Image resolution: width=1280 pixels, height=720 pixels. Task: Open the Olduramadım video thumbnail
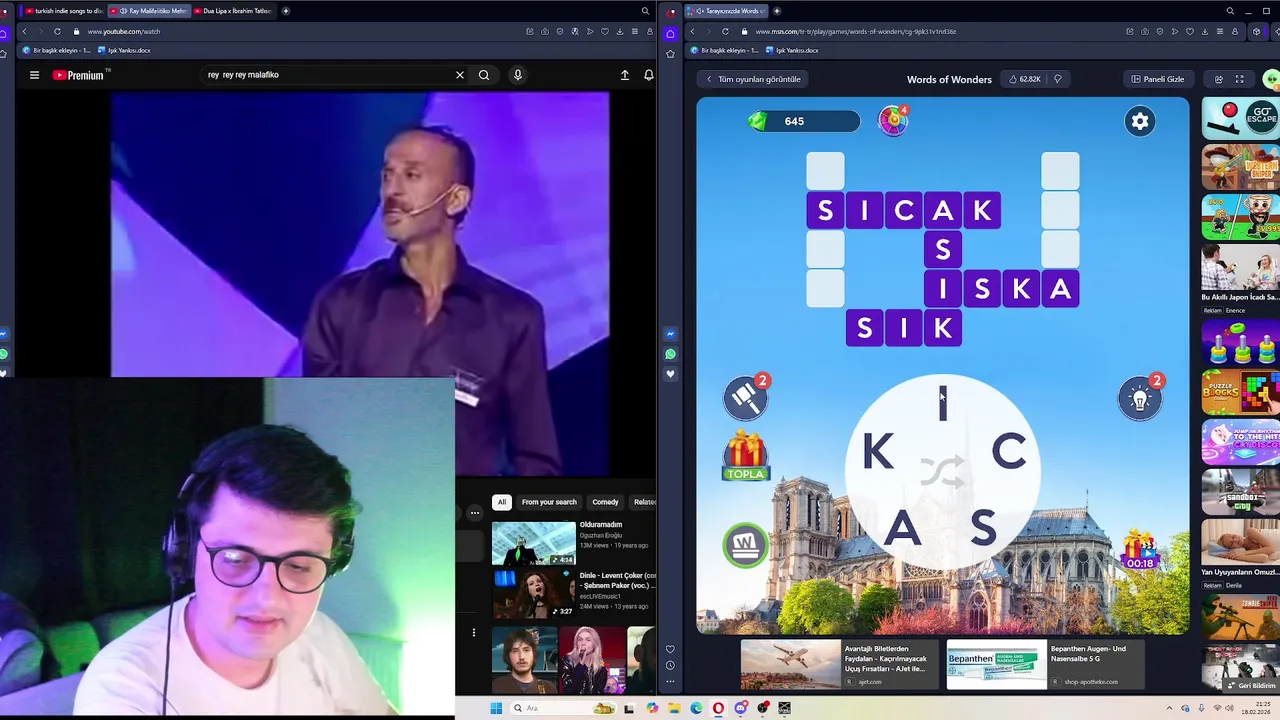(x=533, y=543)
